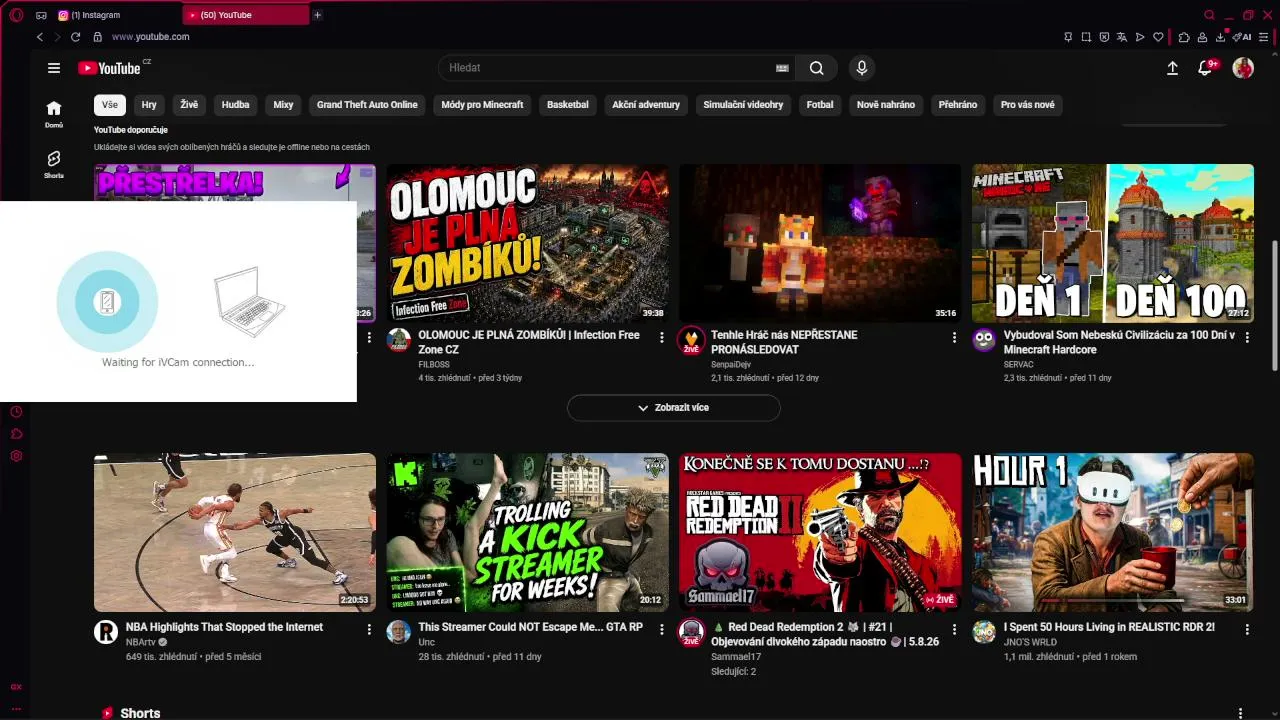Open the YouTube notifications bell
This screenshot has height=720, width=1280.
pyautogui.click(x=1206, y=68)
